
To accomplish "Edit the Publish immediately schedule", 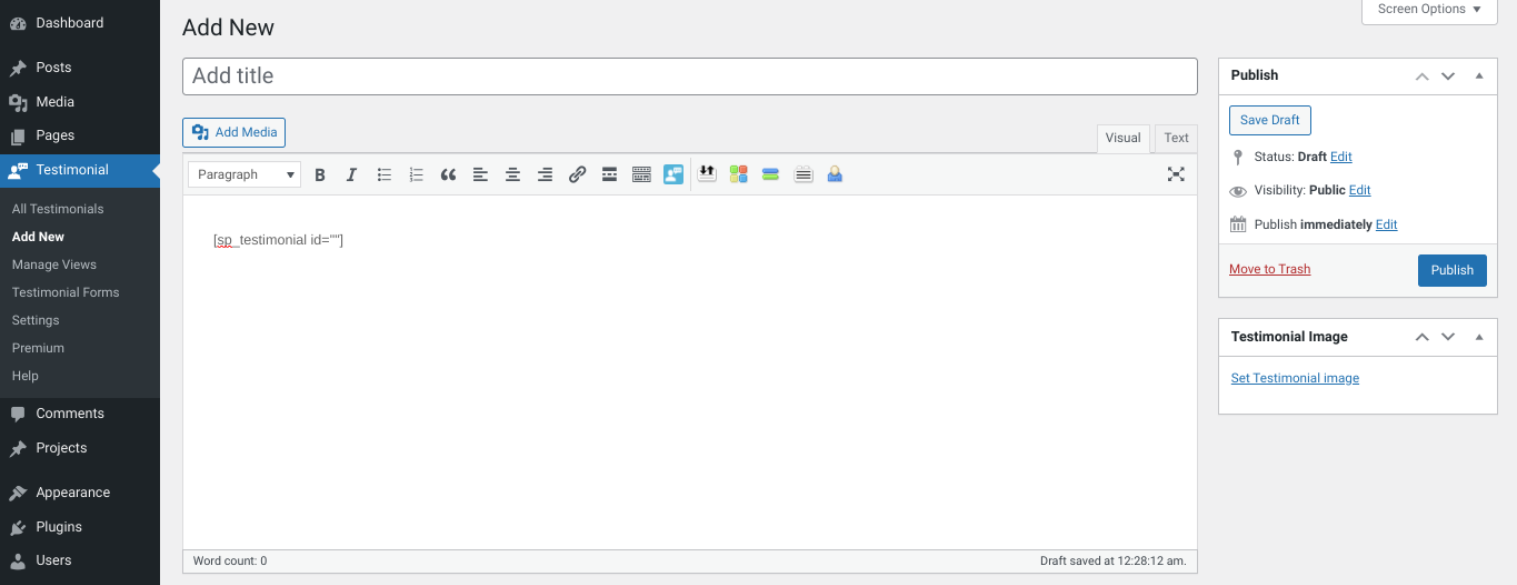I will (x=1387, y=224).
